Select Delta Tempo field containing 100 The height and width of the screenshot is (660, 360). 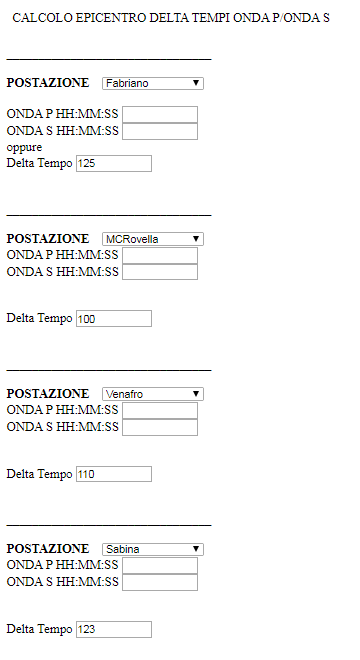[114, 319]
